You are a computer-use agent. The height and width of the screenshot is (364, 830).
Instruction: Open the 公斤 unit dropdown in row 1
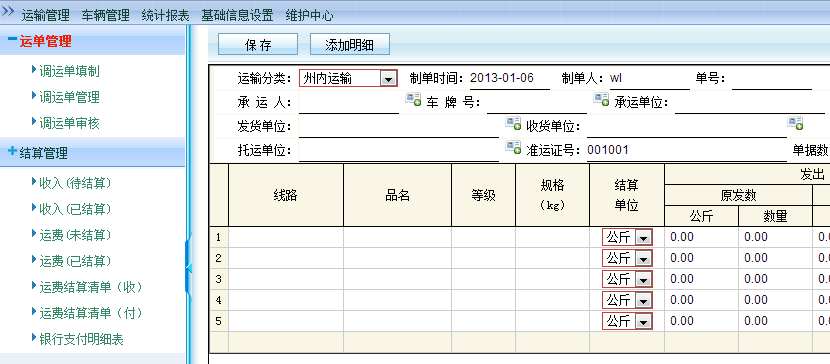coord(627,238)
